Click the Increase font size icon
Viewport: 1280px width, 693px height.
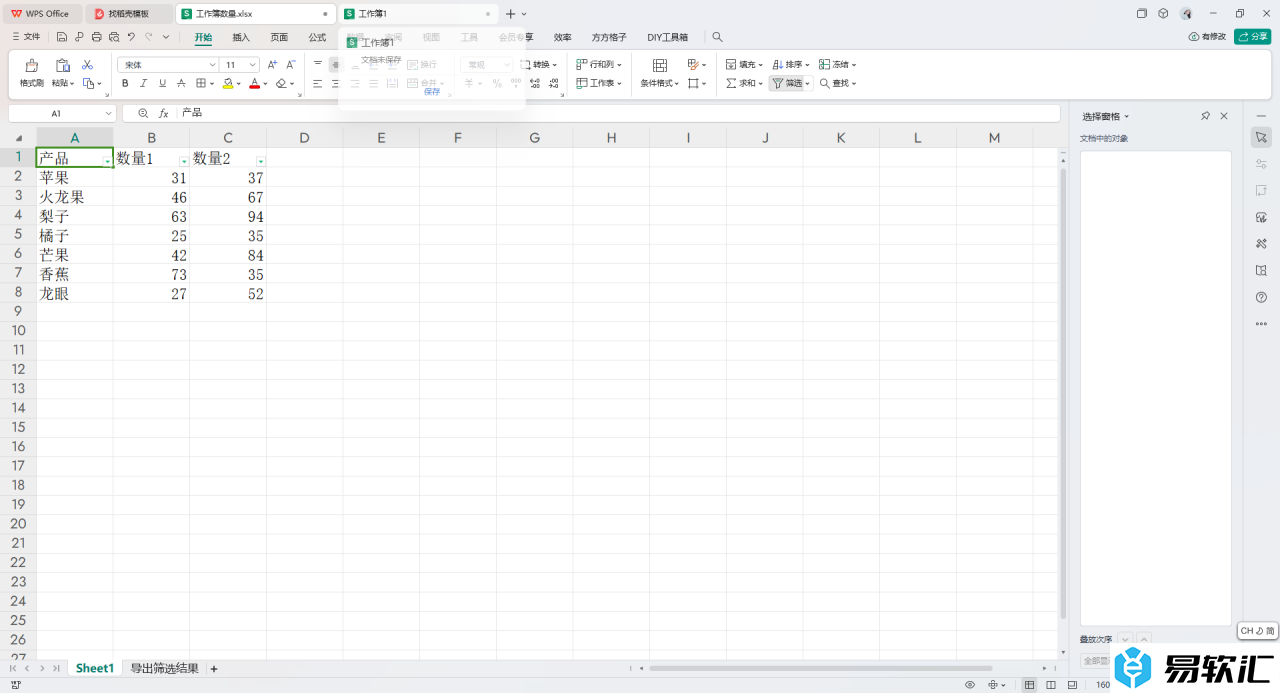point(272,65)
